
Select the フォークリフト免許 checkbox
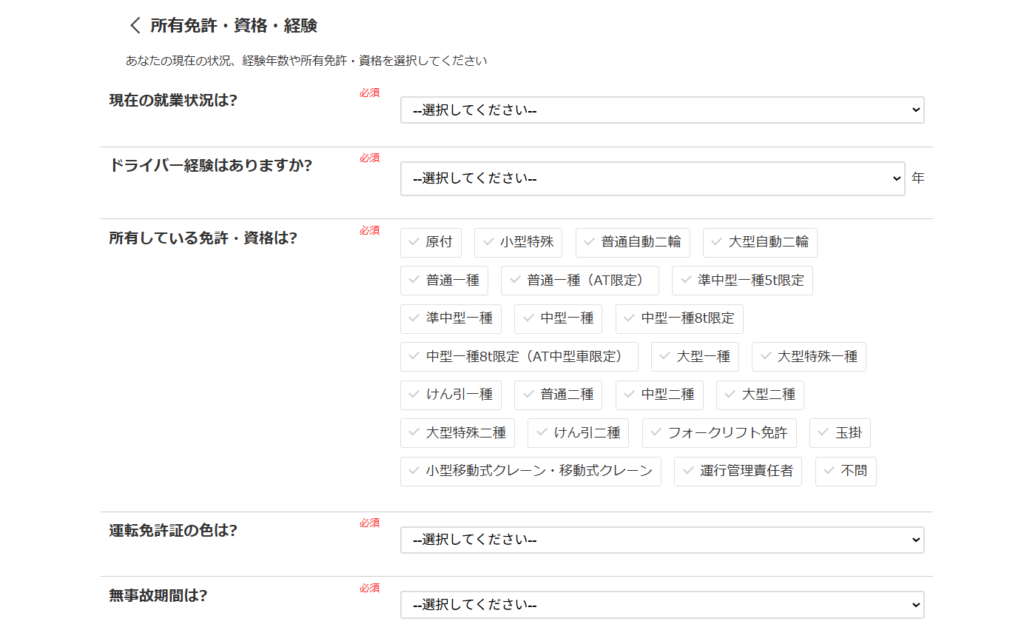click(719, 433)
